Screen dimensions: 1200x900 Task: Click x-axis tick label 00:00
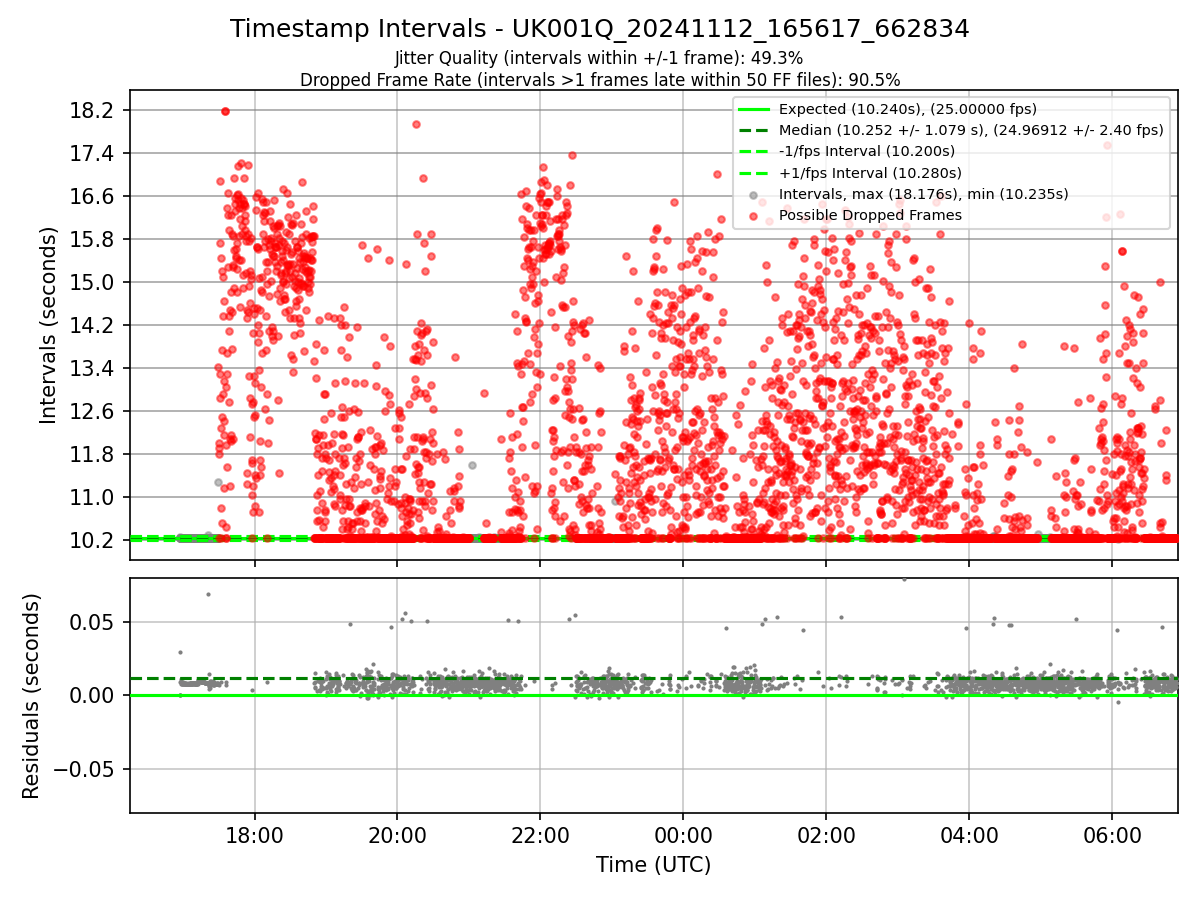[x=683, y=835]
